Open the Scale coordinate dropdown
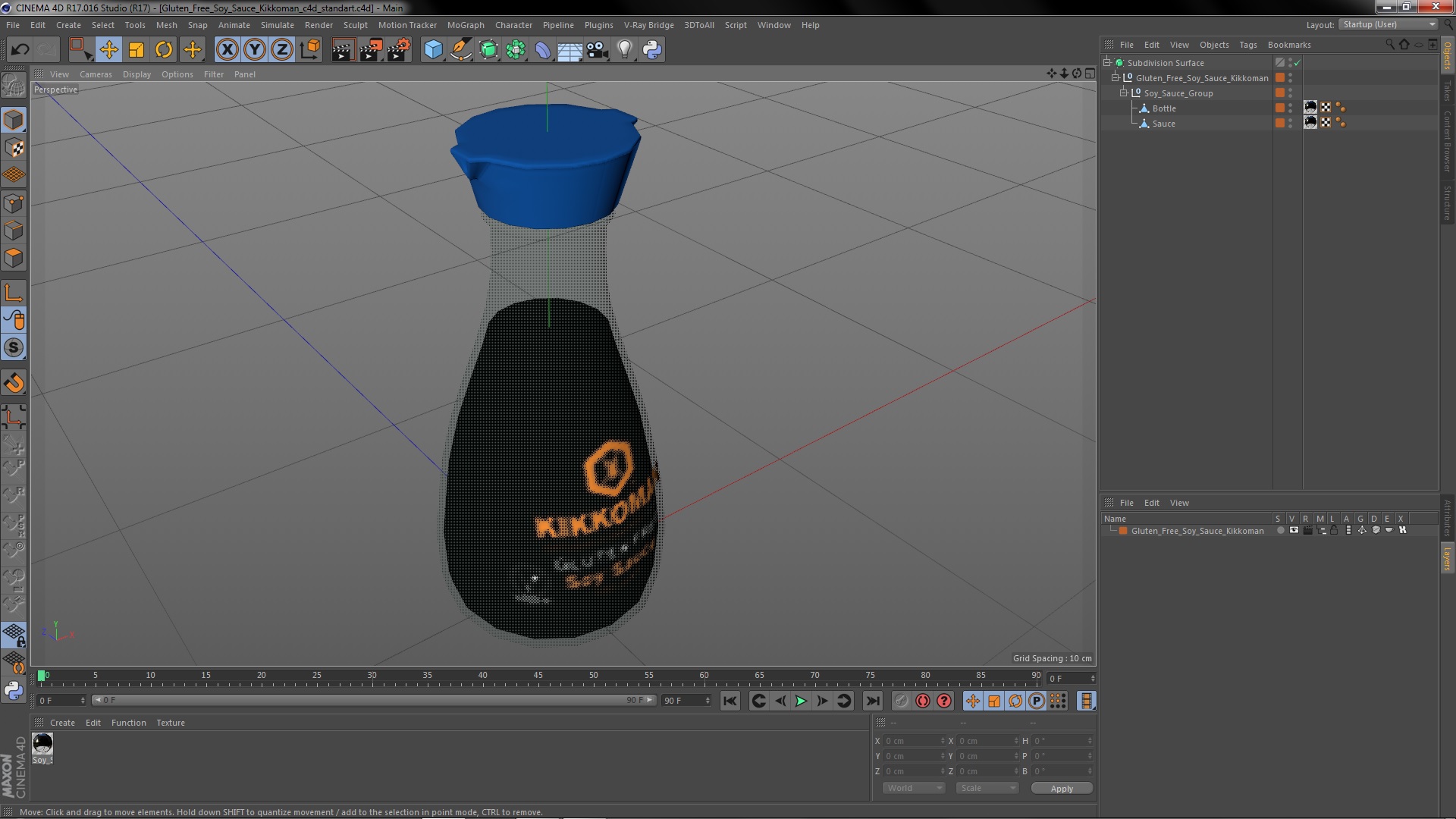This screenshot has height=819, width=1456. coord(987,788)
